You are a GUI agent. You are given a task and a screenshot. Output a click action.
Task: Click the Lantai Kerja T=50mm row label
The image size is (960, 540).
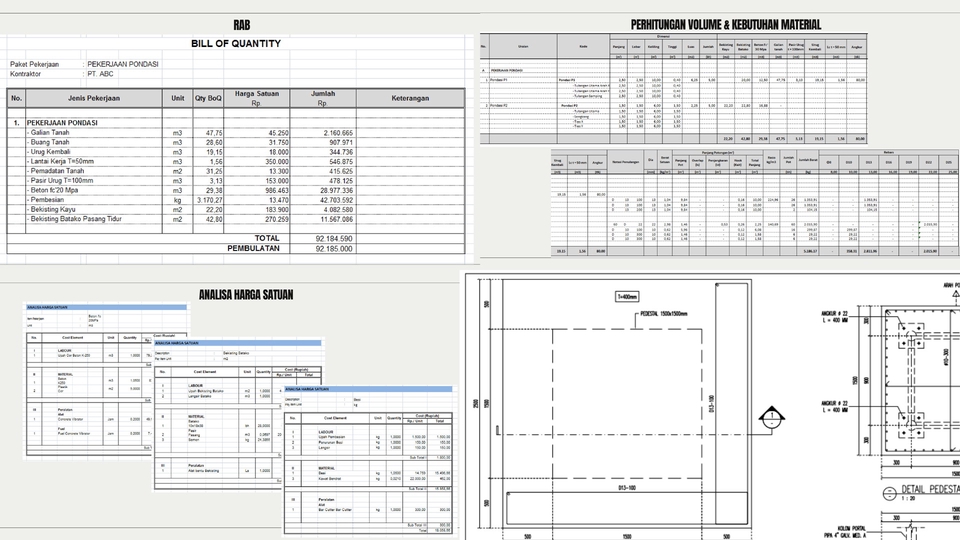(61, 162)
